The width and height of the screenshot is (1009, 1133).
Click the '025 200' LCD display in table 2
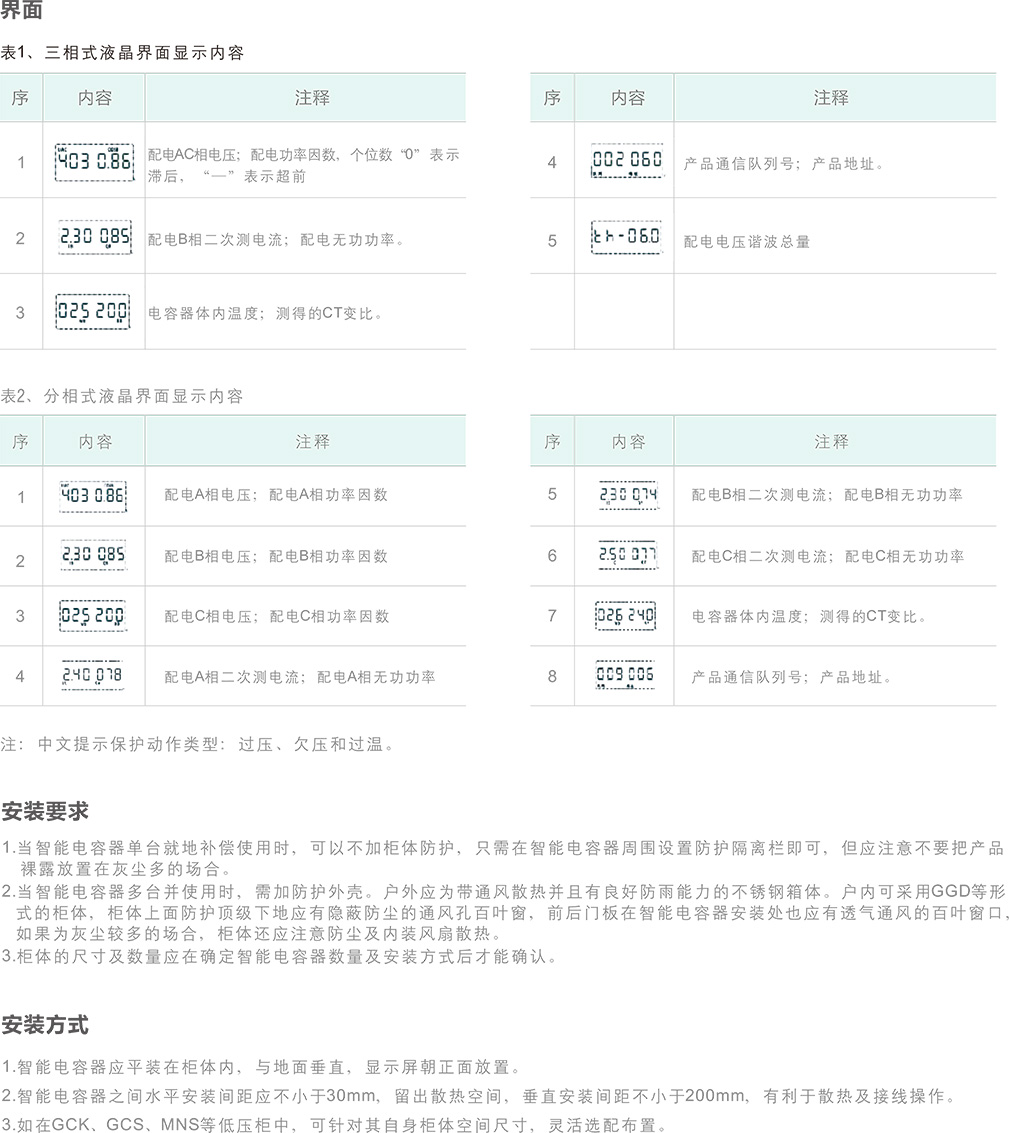(93, 615)
